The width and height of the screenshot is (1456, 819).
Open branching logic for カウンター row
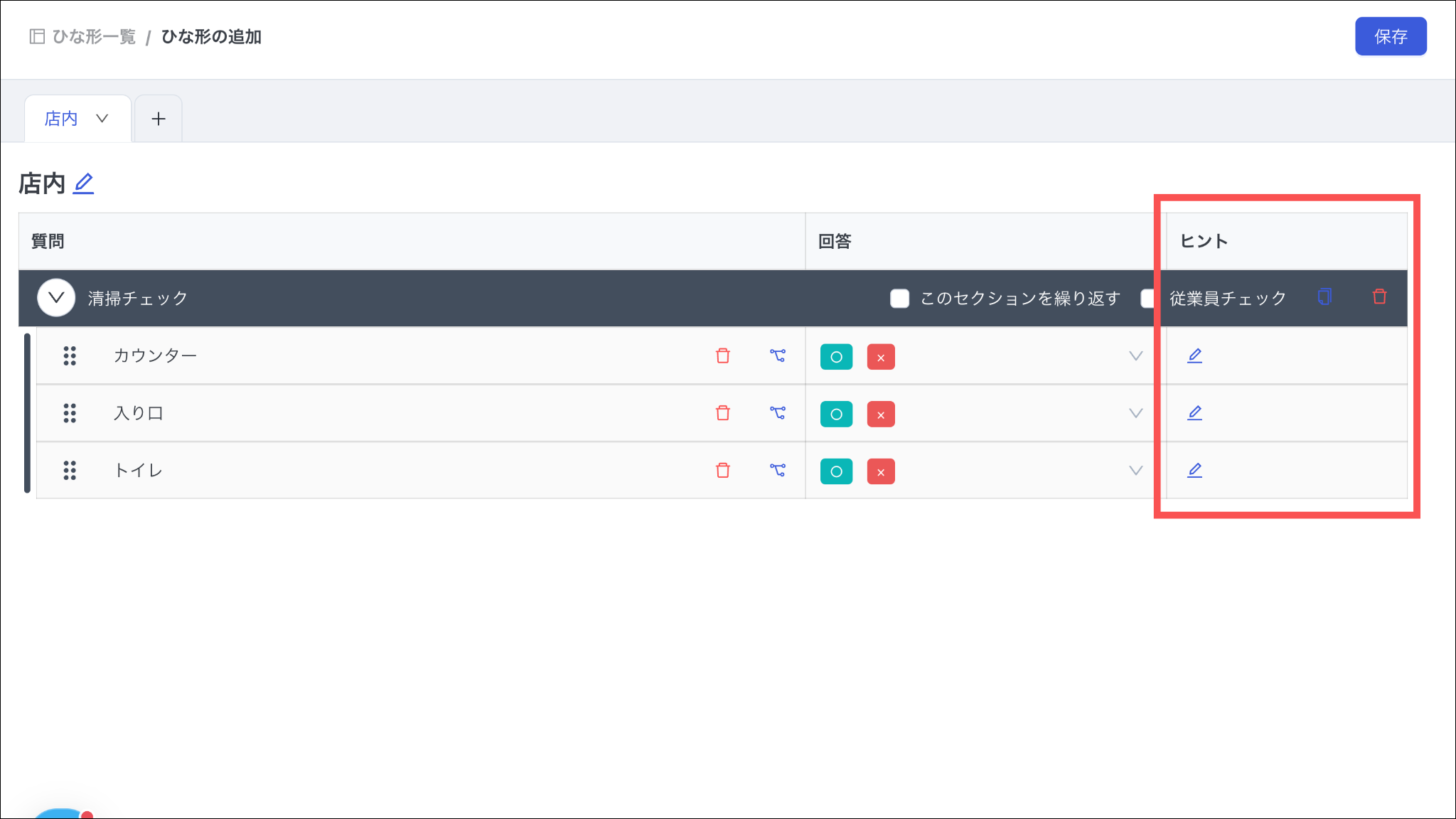[778, 355]
